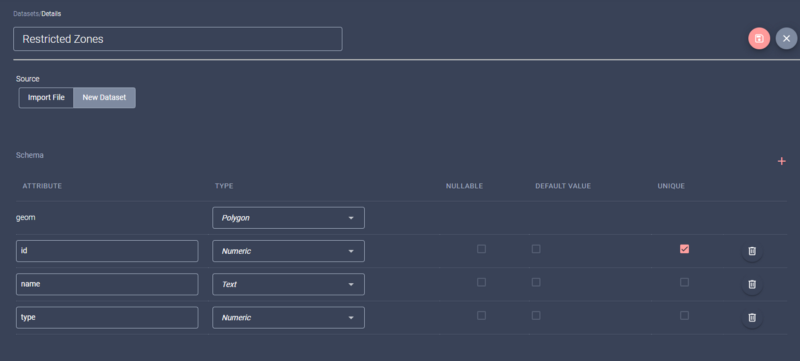The image size is (800, 361).
Task: Select the Import File source option
Action: pyautogui.click(x=46, y=97)
